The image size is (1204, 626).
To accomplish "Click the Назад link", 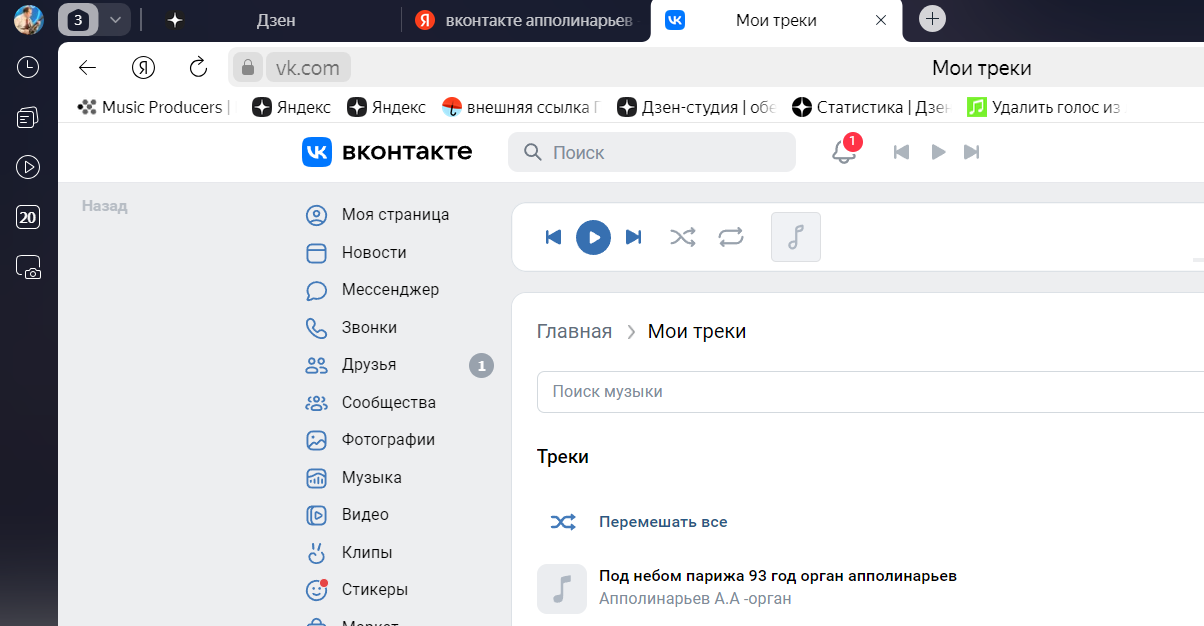I will [x=105, y=206].
